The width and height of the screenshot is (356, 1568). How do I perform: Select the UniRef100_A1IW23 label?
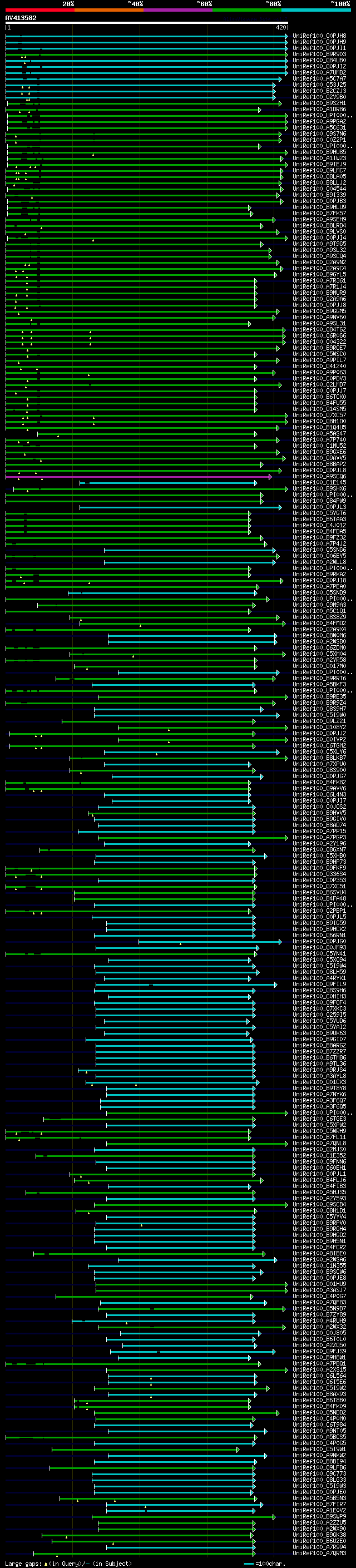coord(319,159)
